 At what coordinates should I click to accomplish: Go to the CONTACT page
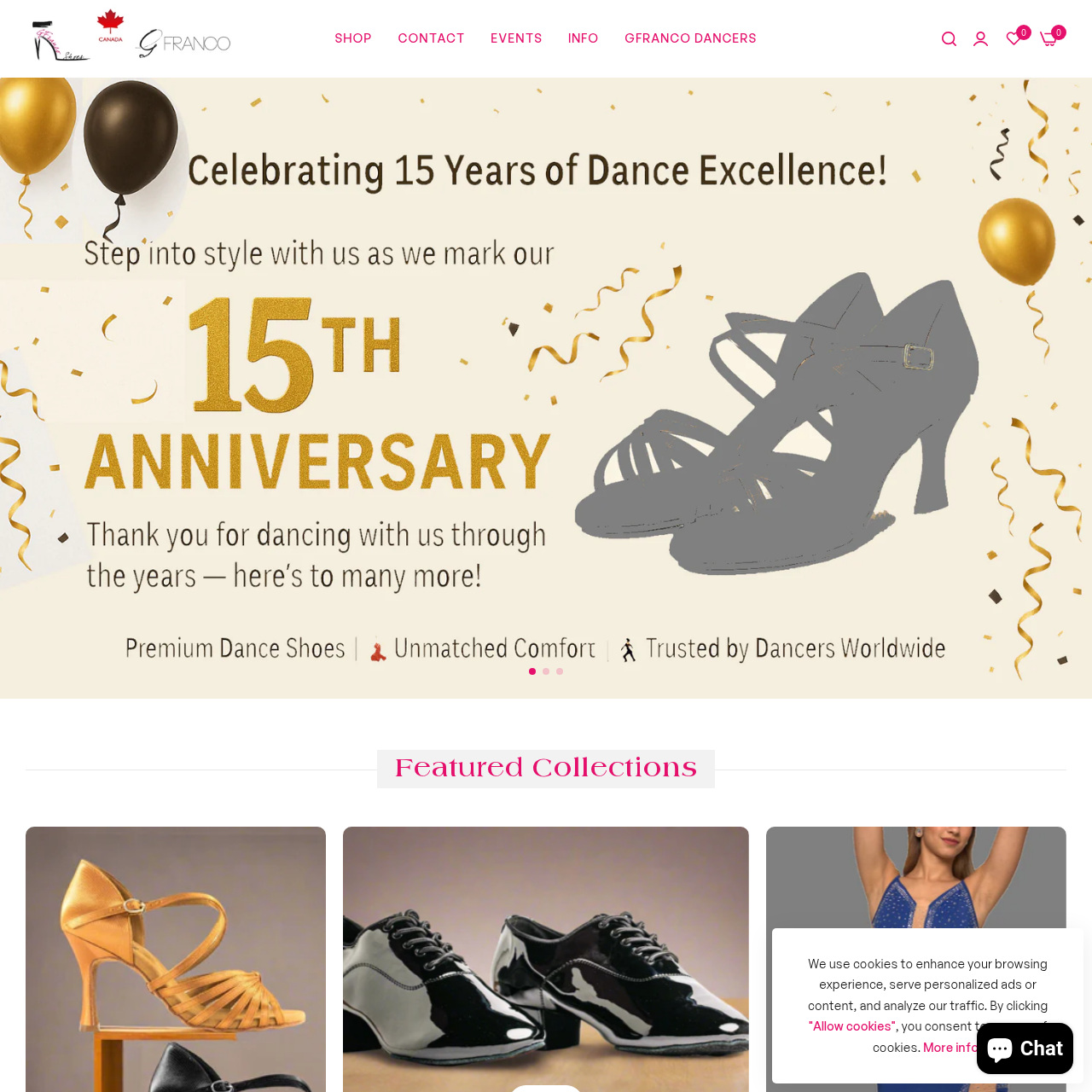[x=431, y=38]
